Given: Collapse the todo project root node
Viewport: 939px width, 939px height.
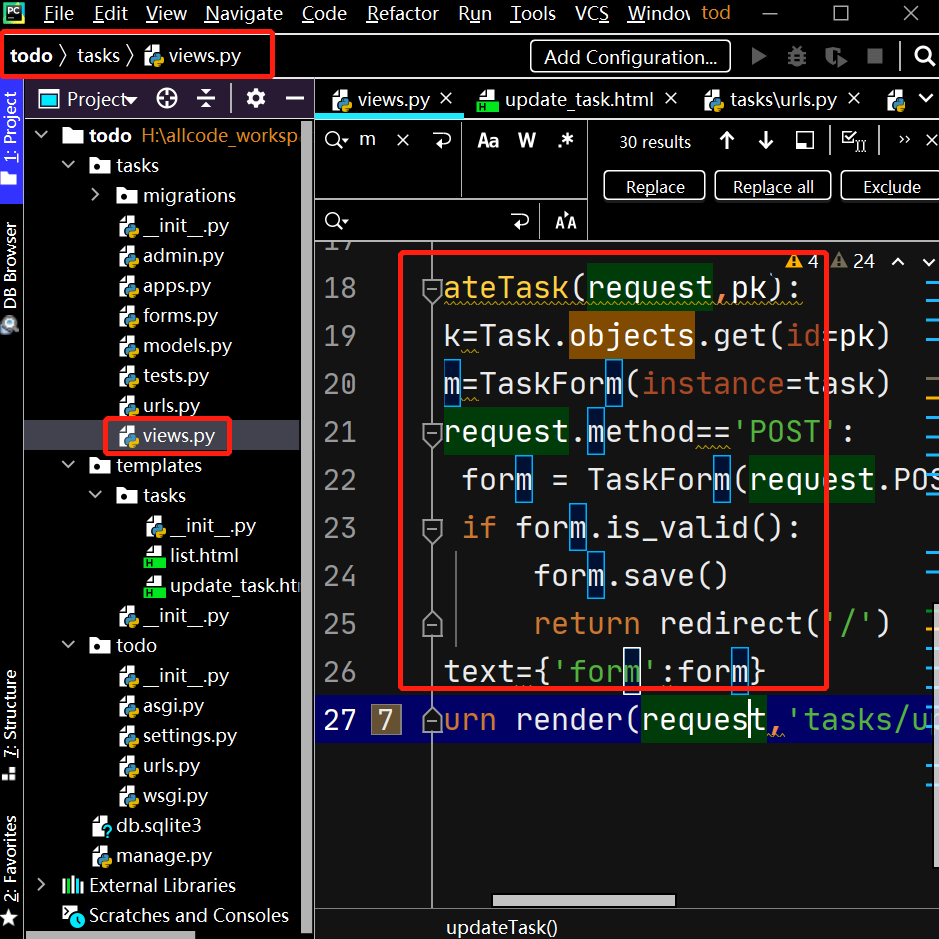Looking at the screenshot, I should click(42, 135).
